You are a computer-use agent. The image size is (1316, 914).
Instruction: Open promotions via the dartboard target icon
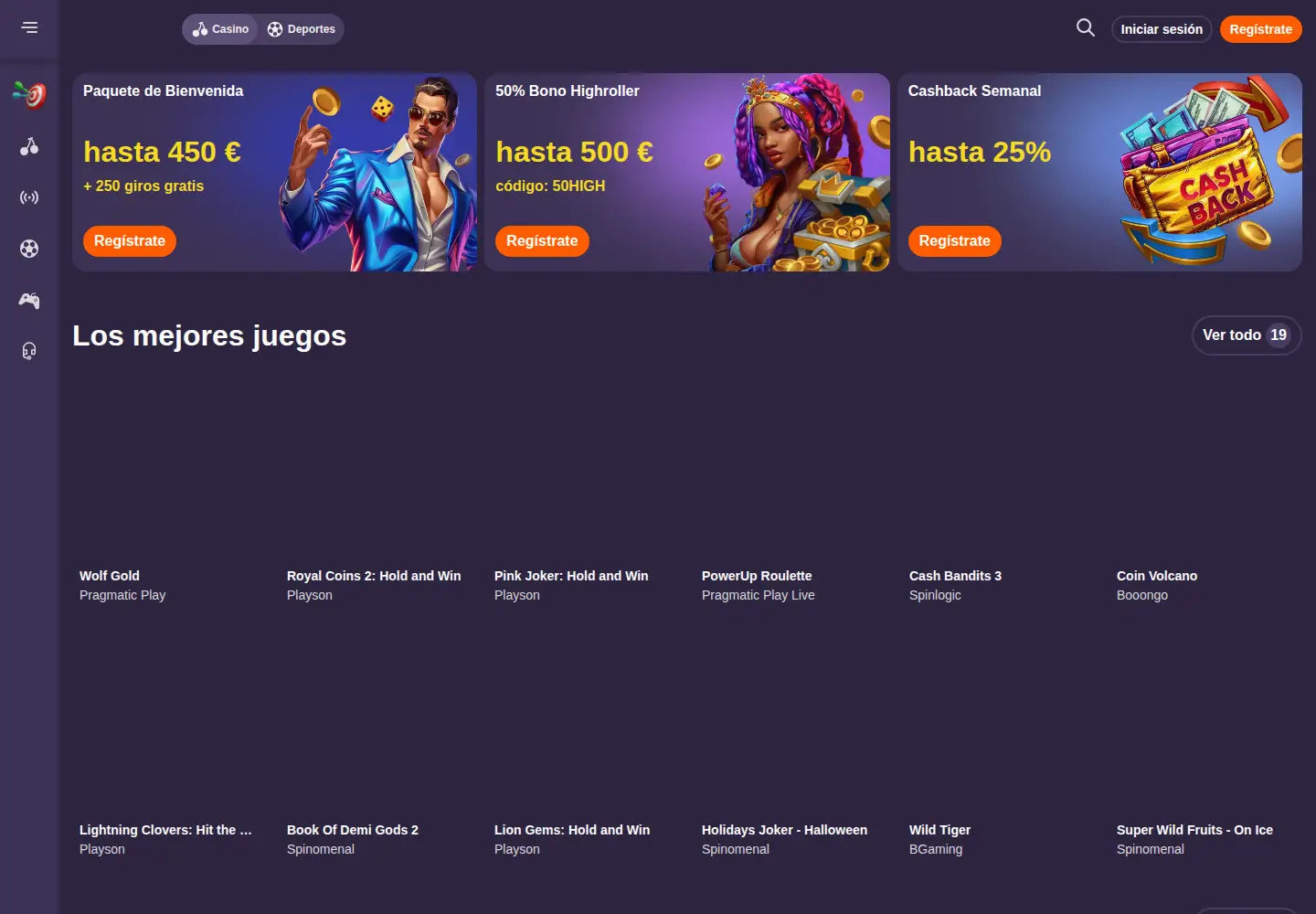pos(29,94)
